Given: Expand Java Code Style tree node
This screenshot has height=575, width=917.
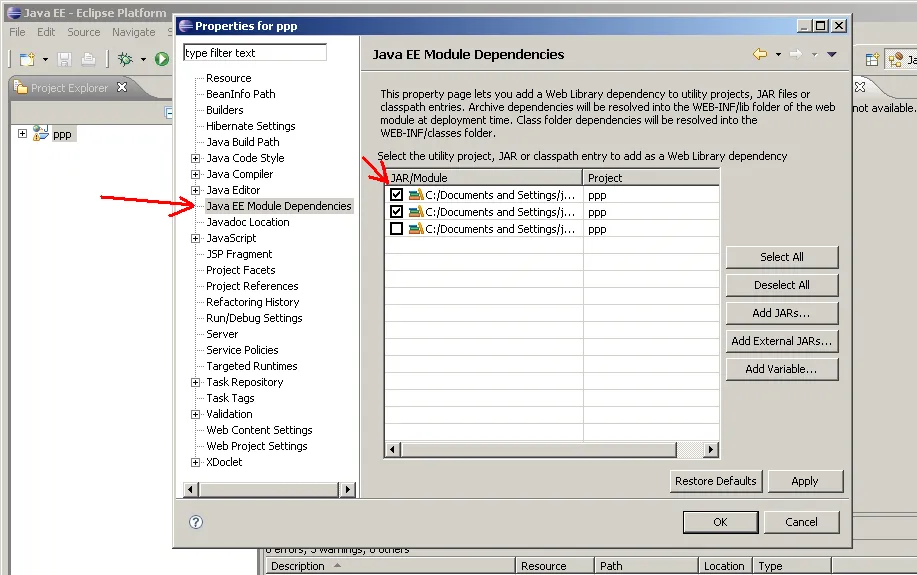Looking at the screenshot, I should click(x=195, y=158).
